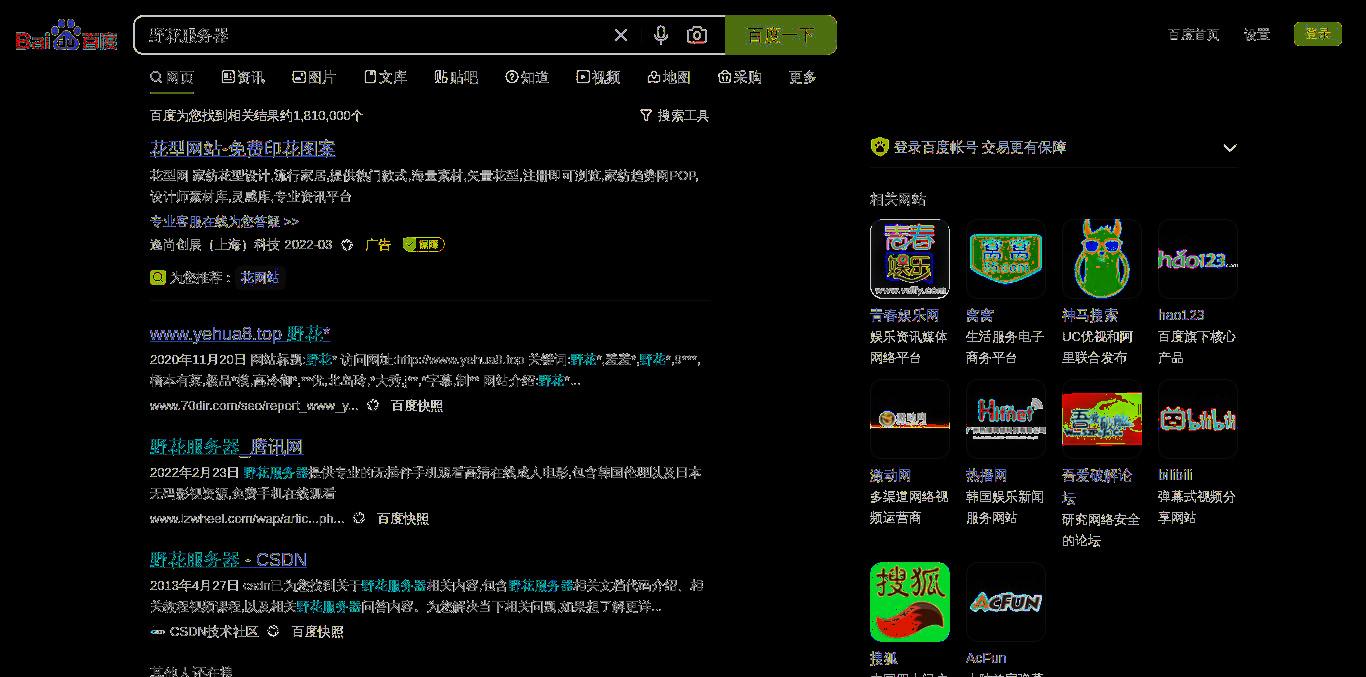1366x677 pixels.
Task: Click the AcFun text link
Action: (x=986, y=658)
